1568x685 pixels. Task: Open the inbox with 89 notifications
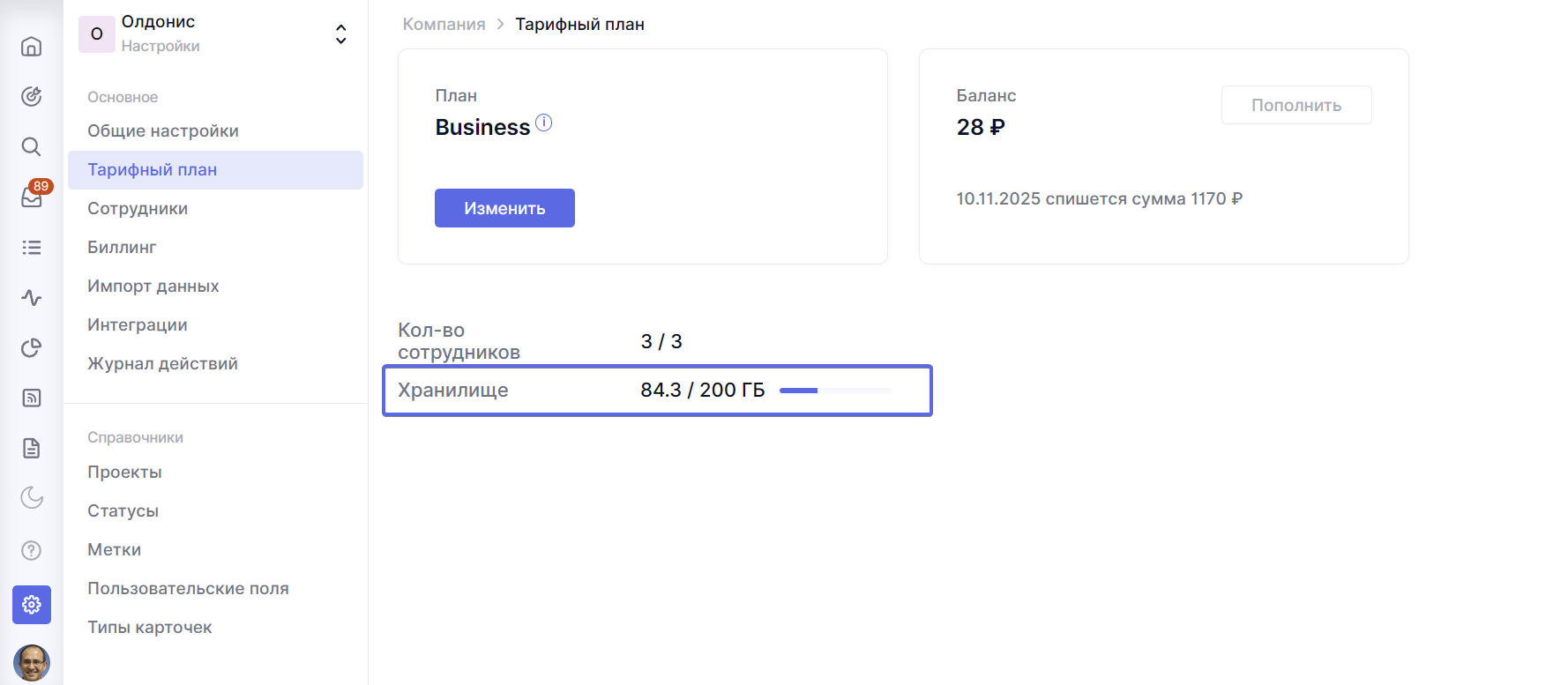tap(32, 197)
